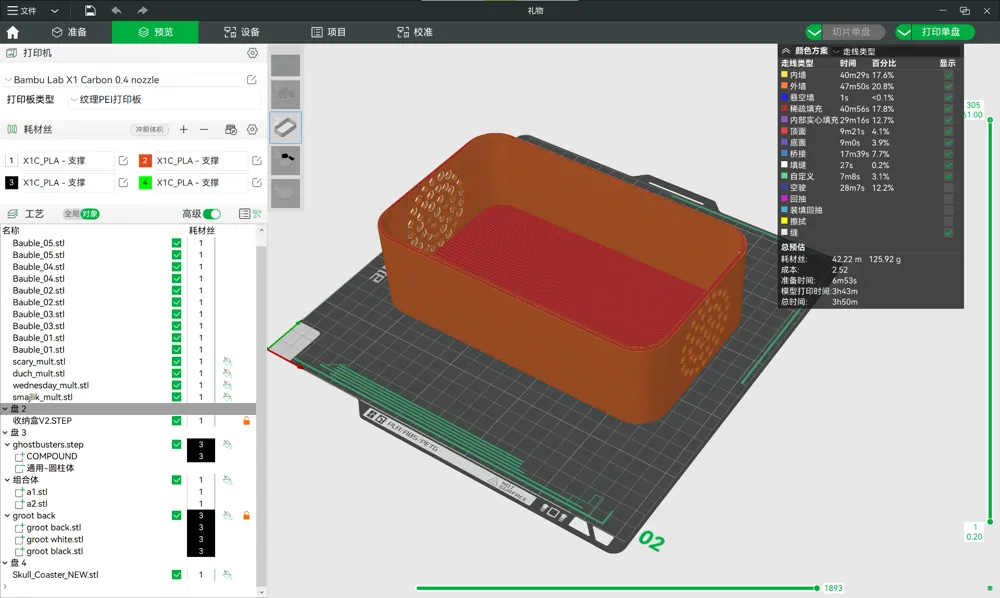Select the highlighted plate 2 thumbnail
Image resolution: width=1000 pixels, height=598 pixels.
tap(286, 128)
